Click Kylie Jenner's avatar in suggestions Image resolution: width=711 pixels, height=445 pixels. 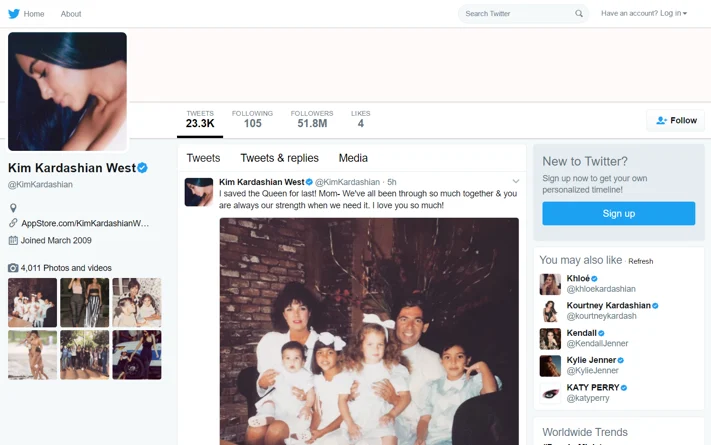click(x=550, y=366)
